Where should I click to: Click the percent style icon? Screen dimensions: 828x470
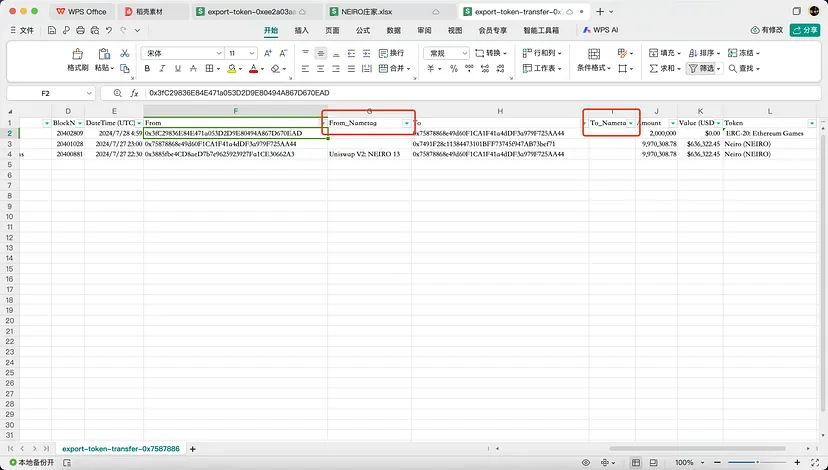[x=454, y=69]
